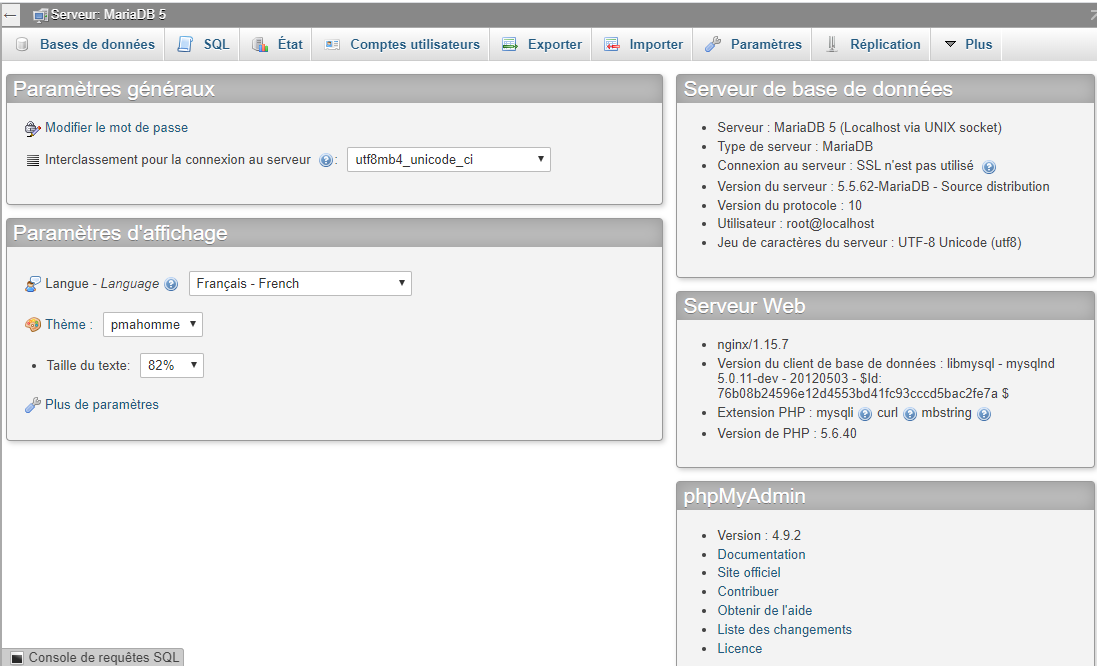This screenshot has height=666, width=1097.
Task: Open the Bases de données tab
Action: tap(85, 44)
